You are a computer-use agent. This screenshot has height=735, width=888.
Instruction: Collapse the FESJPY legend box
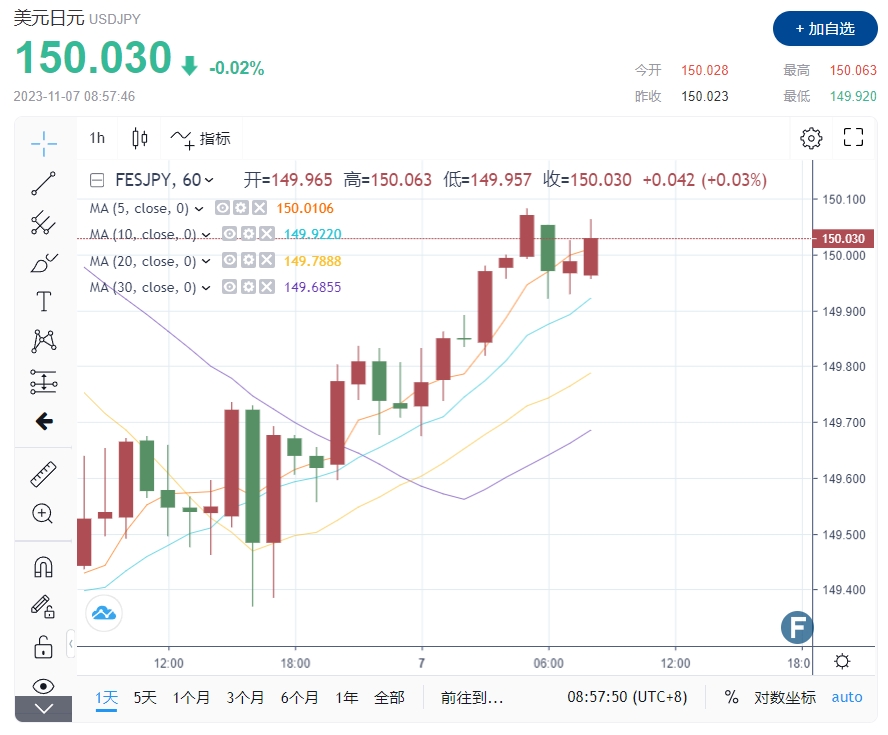pyautogui.click(x=97, y=181)
